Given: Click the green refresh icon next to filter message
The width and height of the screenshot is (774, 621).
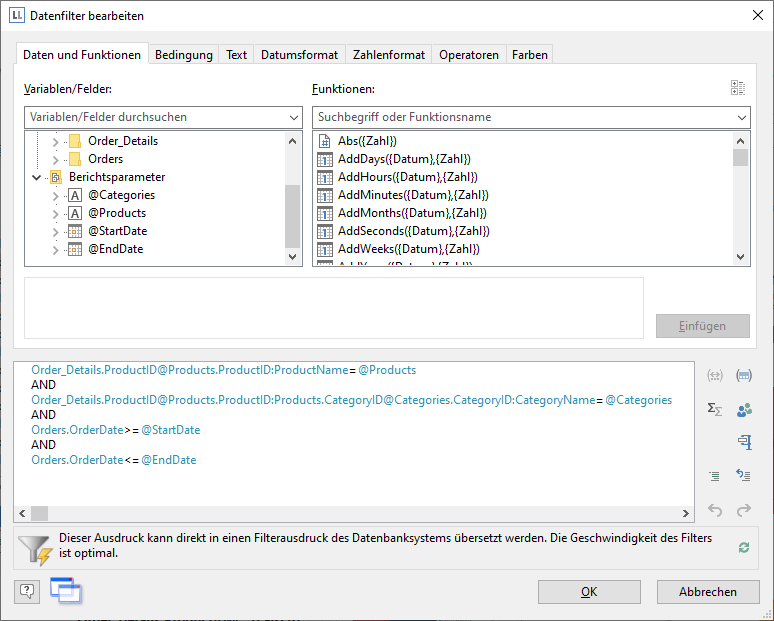Looking at the screenshot, I should point(743,548).
